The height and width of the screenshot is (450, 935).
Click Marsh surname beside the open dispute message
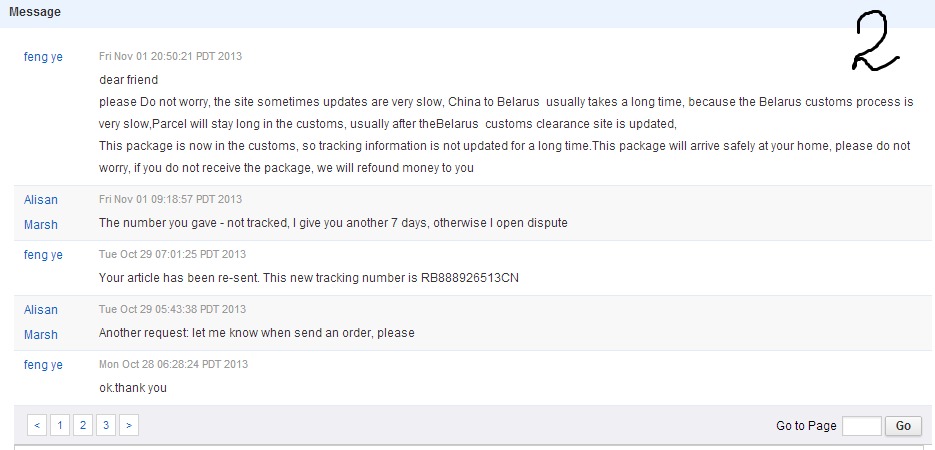[41, 225]
